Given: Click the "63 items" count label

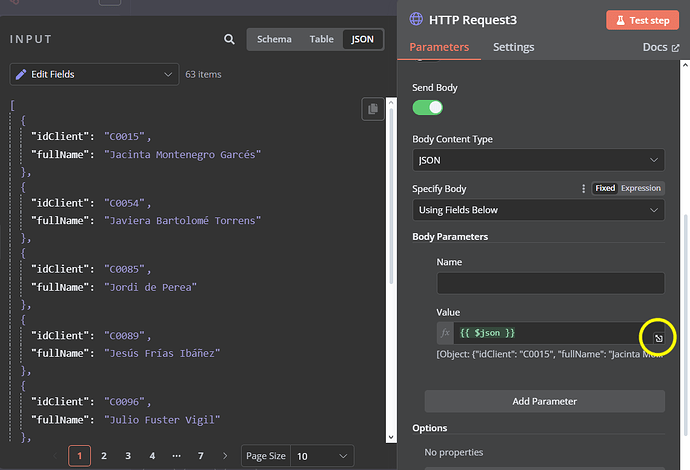Looking at the screenshot, I should point(203,74).
